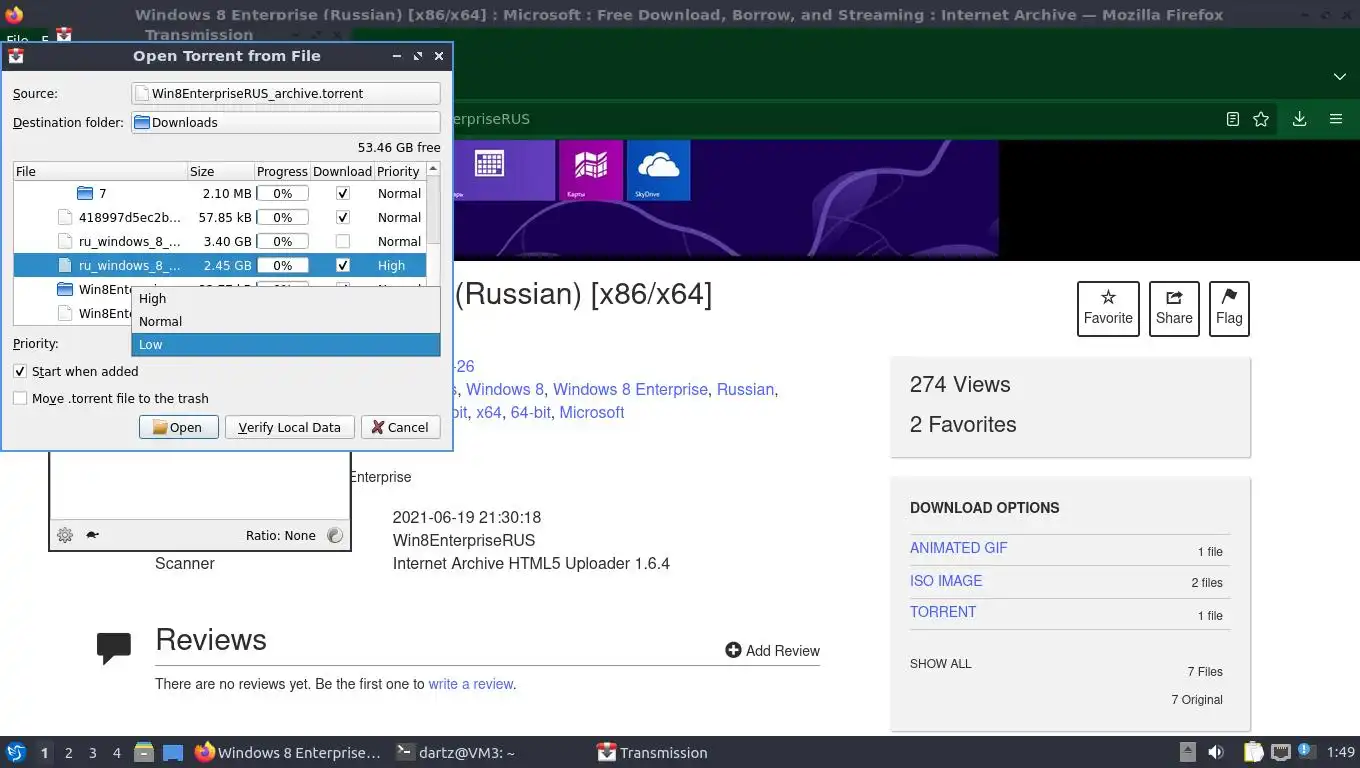The width and height of the screenshot is (1360, 768).
Task: Switch to workspace 3 in taskbar
Action: coord(93,753)
